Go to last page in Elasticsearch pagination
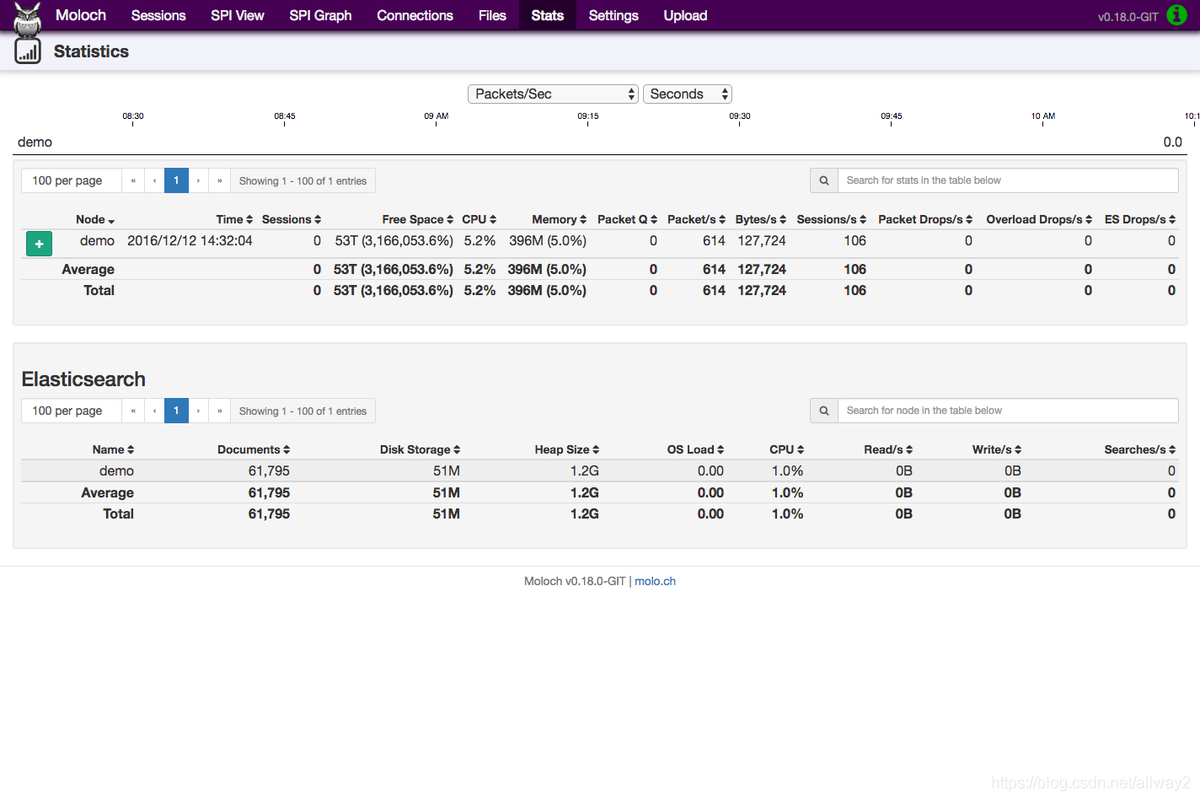Viewport: 1200px width, 801px height. [x=219, y=411]
